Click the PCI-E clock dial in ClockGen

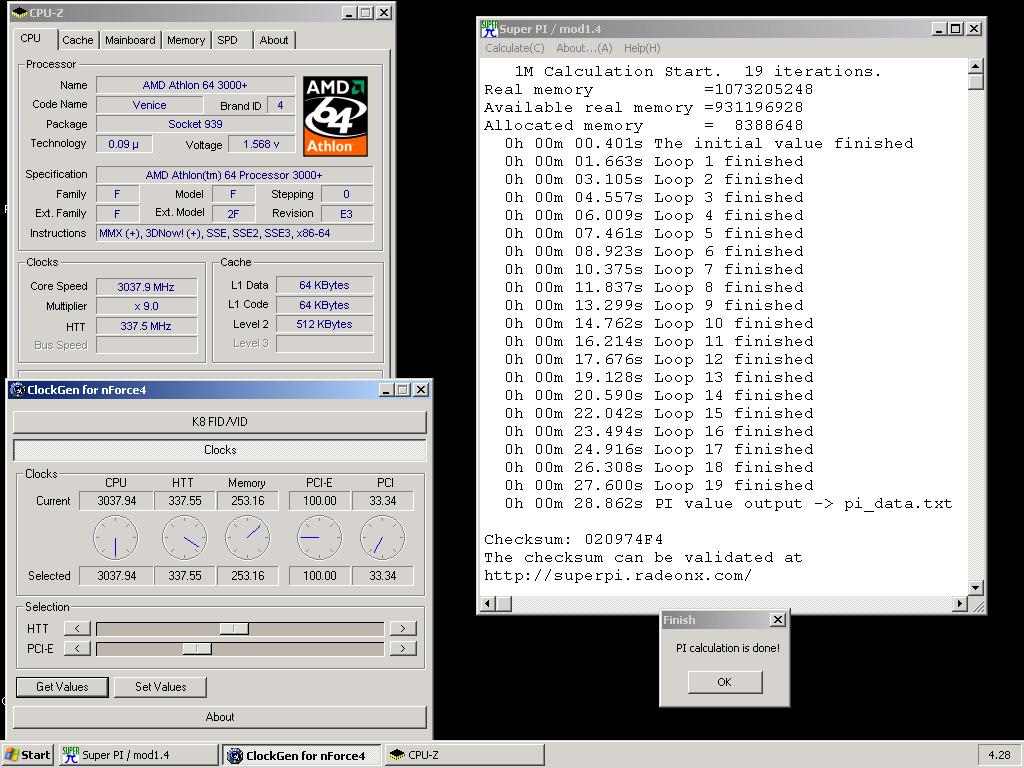pyautogui.click(x=319, y=537)
